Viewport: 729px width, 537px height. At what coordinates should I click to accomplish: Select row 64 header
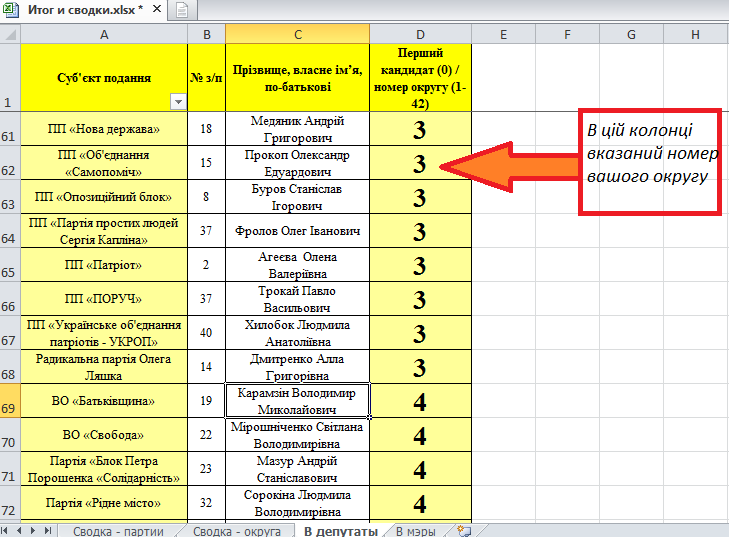pyautogui.click(x=10, y=231)
